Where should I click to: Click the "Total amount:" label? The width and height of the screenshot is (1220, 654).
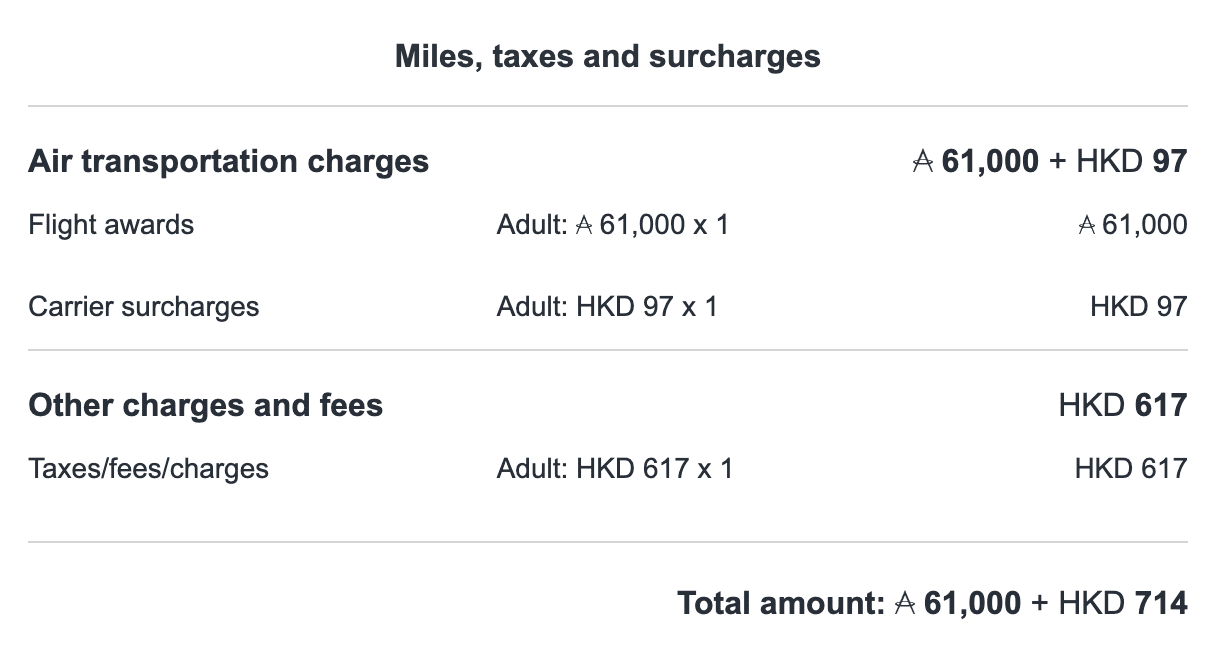(x=781, y=604)
